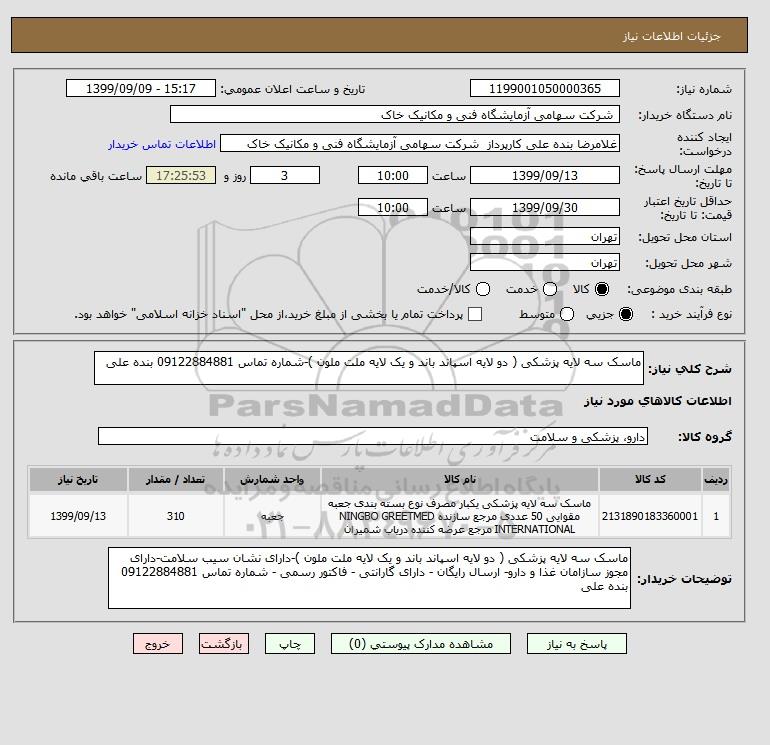Click product code 2131890183360001 cell

[x=650, y=516]
